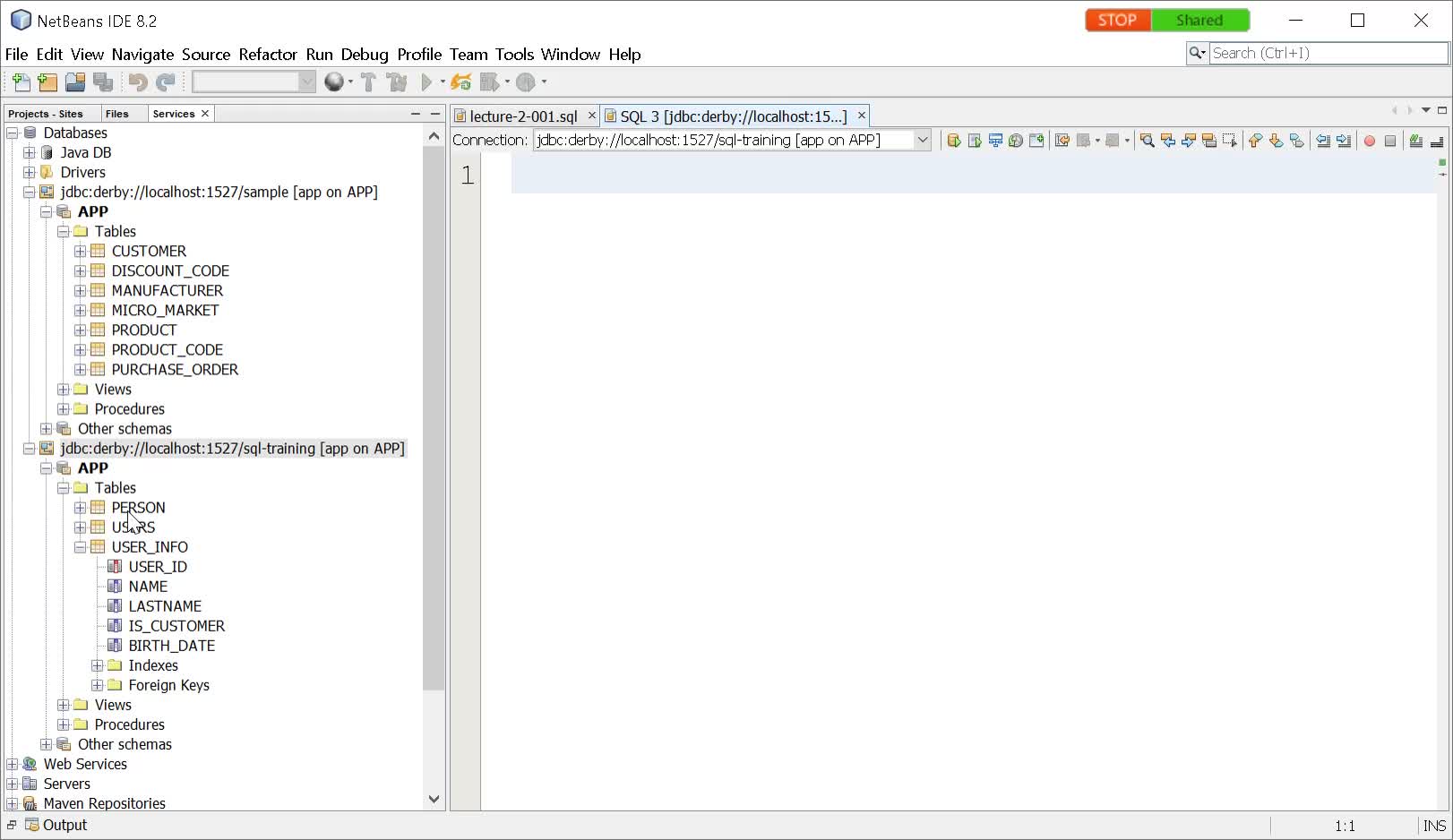Viewport: 1453px width, 840px height.
Task: Open the empty project configuration dropdown
Action: click(x=254, y=82)
